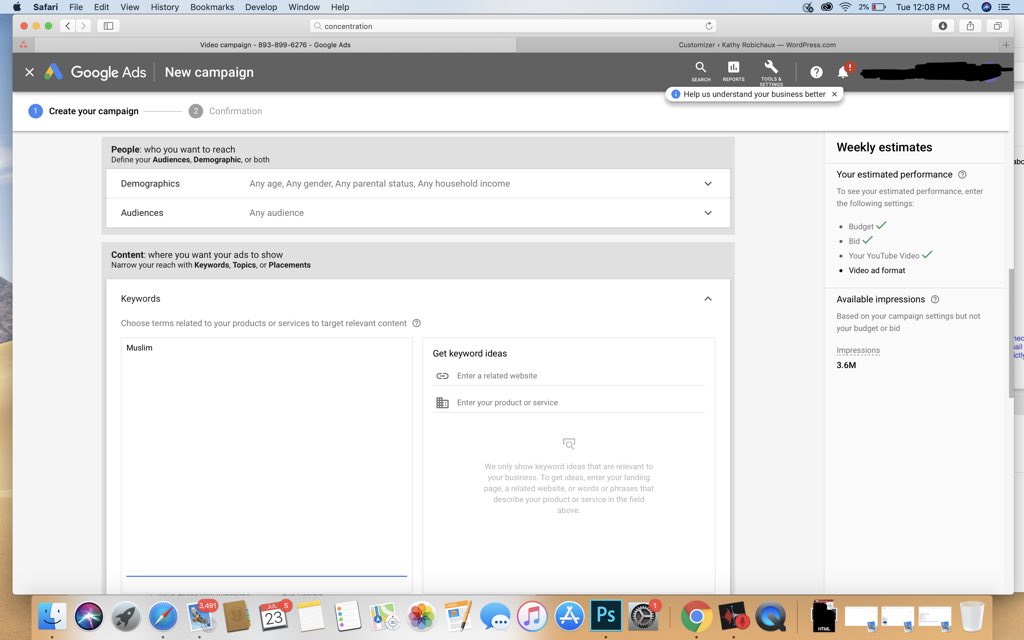1024x640 pixels.
Task: Click the Wi-Fi status icon
Action: tap(845, 7)
